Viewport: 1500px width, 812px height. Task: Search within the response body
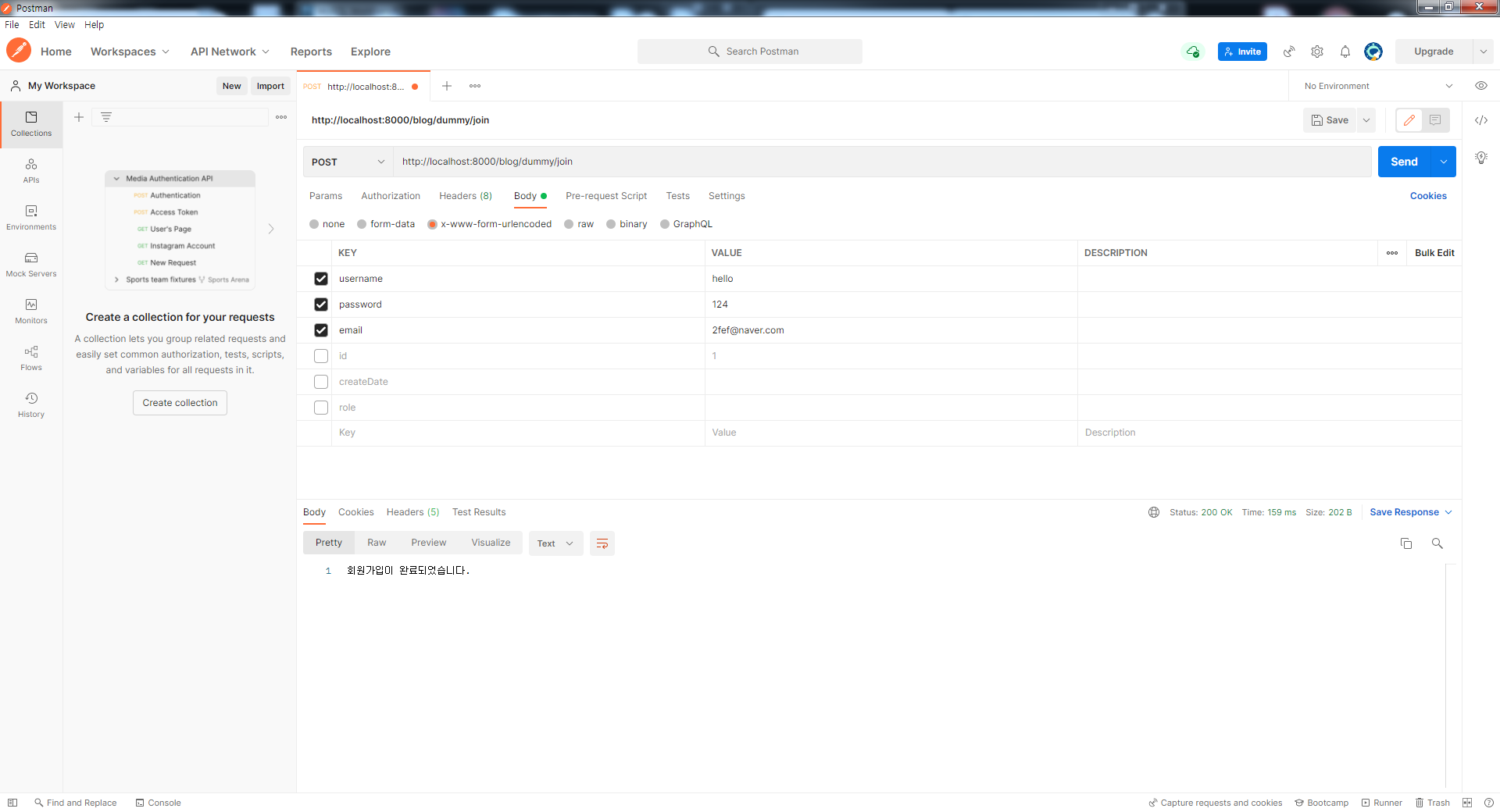pyautogui.click(x=1437, y=543)
